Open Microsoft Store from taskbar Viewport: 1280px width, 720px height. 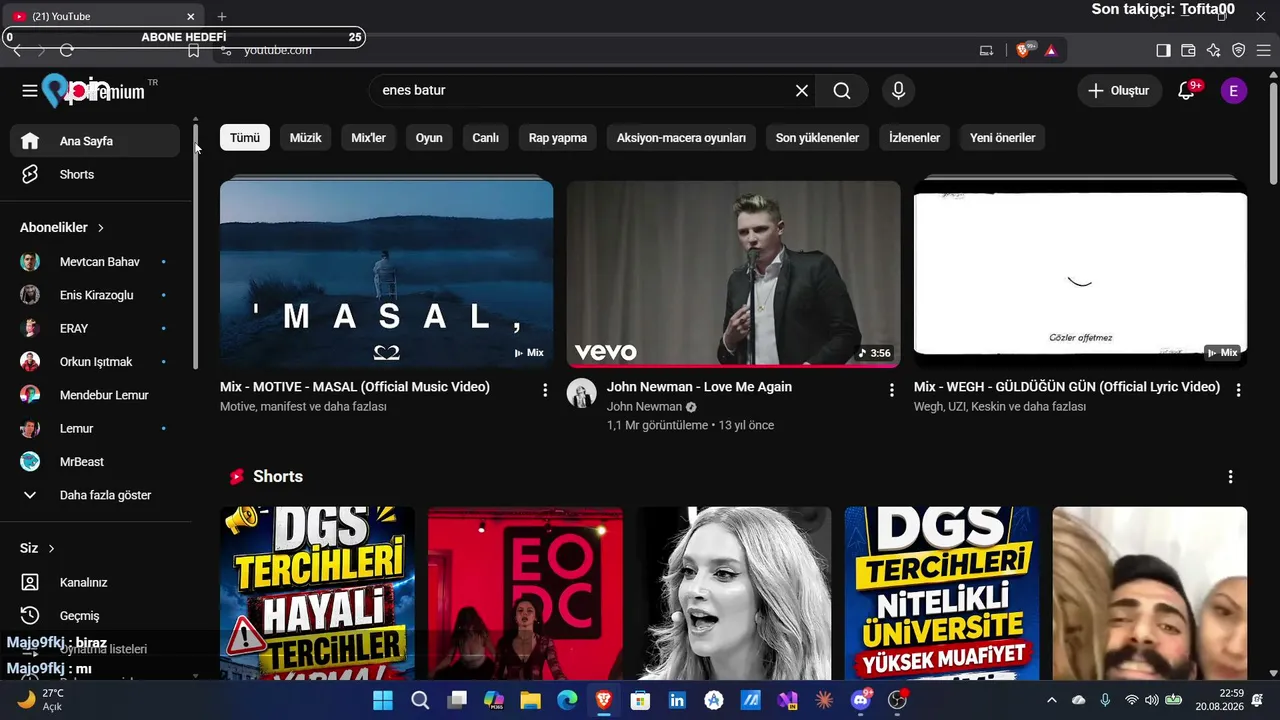click(640, 700)
